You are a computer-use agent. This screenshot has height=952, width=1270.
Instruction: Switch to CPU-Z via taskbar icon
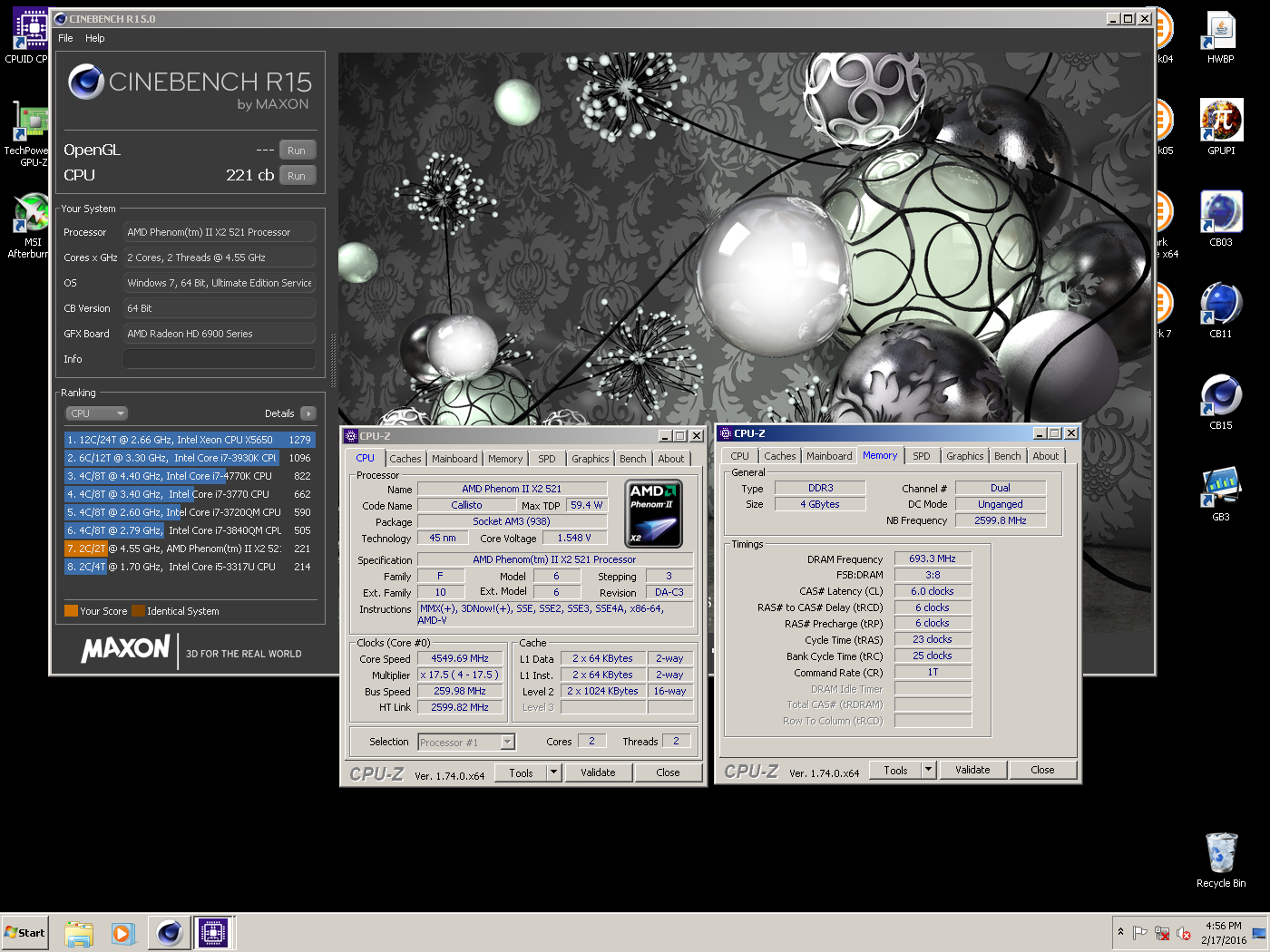point(213,933)
